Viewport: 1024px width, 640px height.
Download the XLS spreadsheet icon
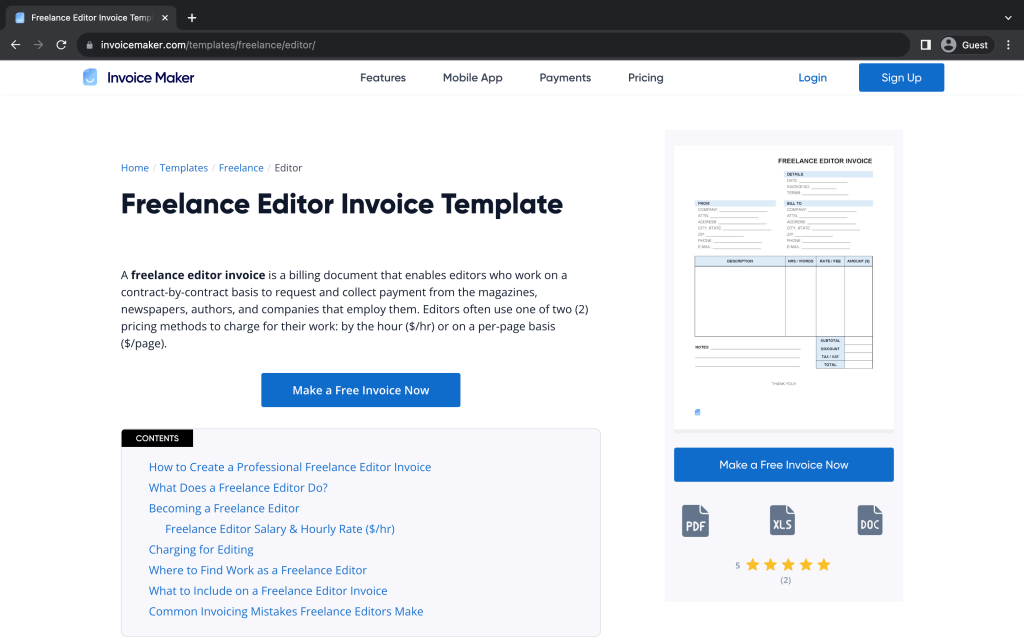[x=783, y=520]
